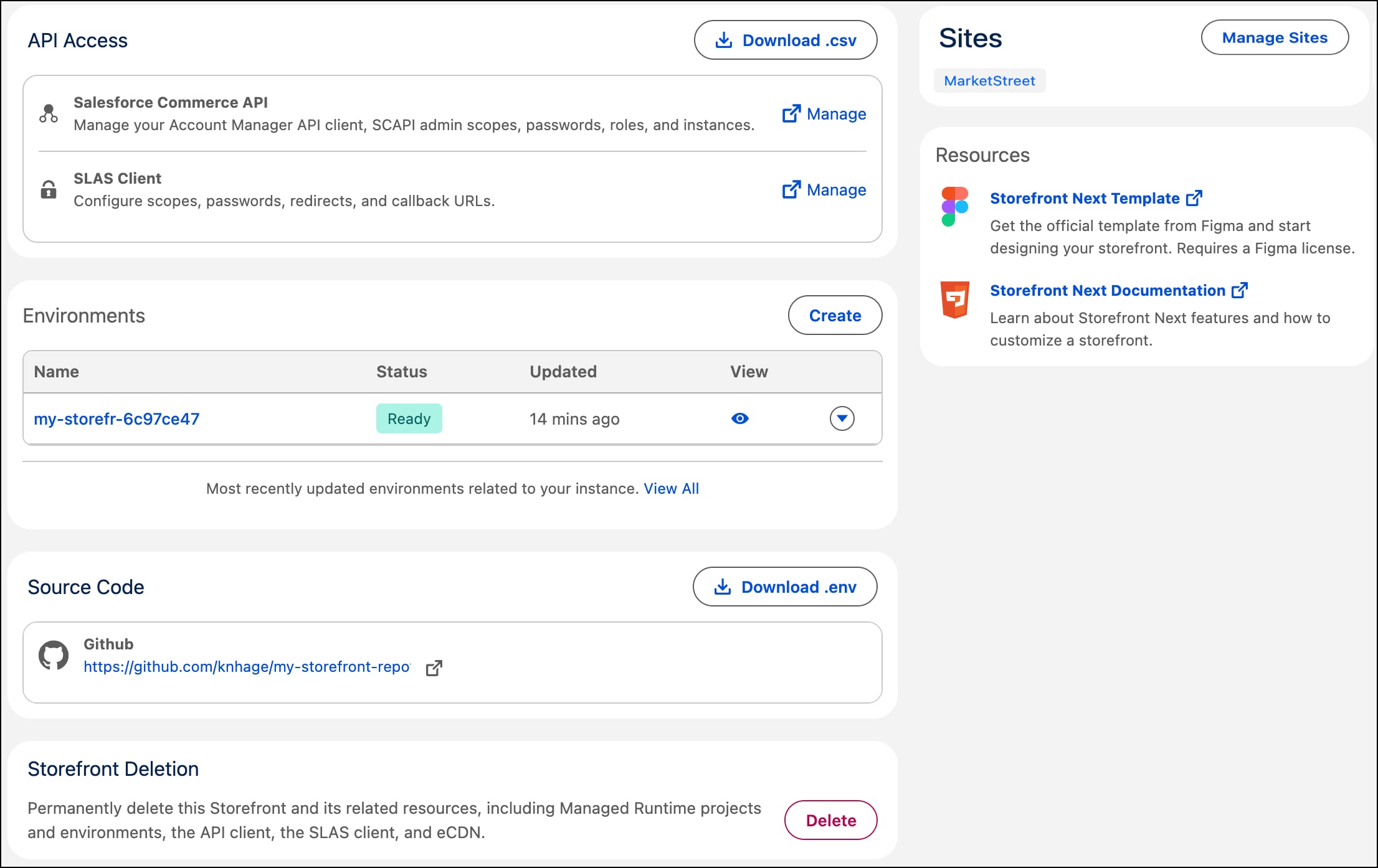This screenshot has width=1378, height=868.
Task: Click the GitHub logo icon
Action: (x=54, y=655)
